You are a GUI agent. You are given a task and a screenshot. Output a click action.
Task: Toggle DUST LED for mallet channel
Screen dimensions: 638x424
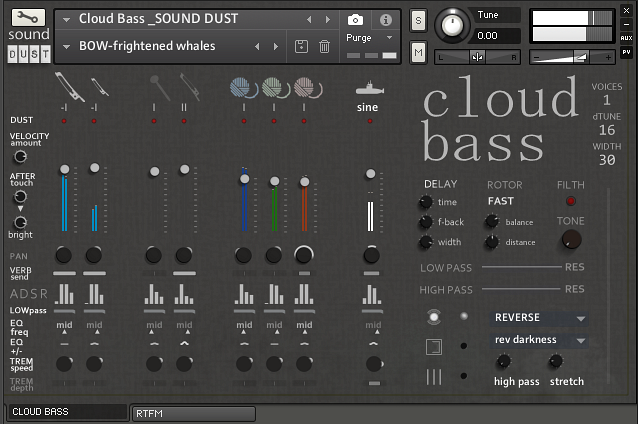[154, 121]
